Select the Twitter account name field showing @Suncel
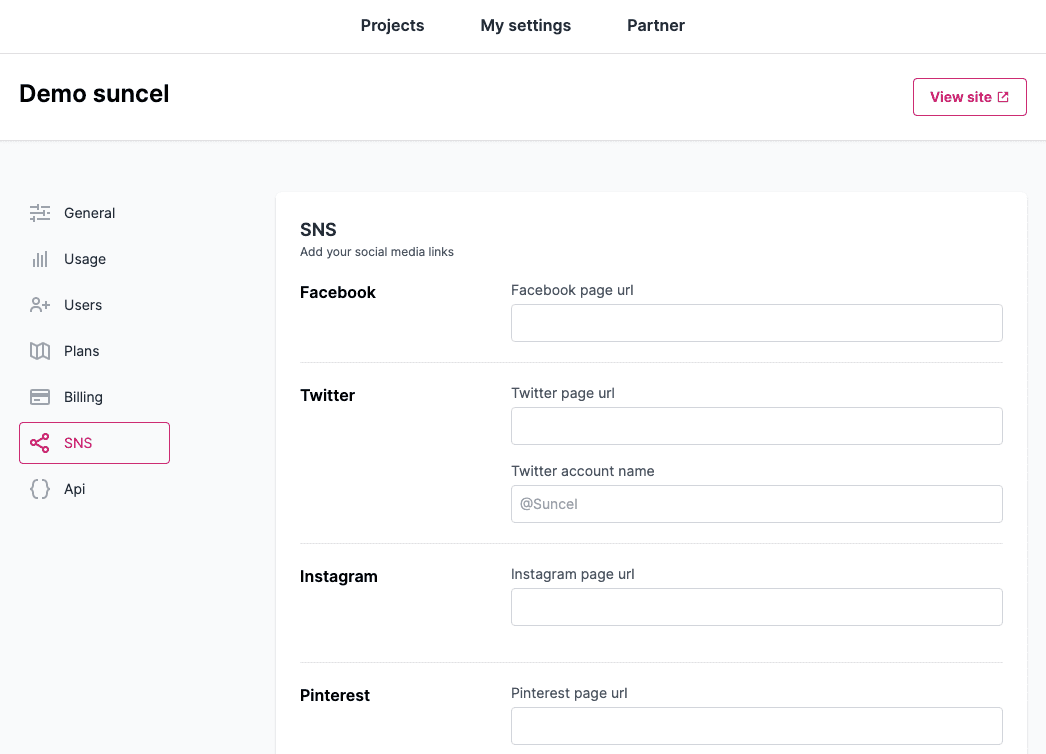 [756, 503]
